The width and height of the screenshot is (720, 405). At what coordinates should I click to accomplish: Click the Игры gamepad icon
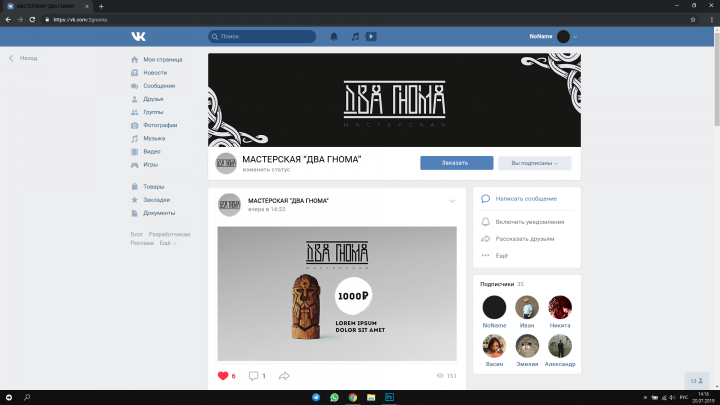pos(135,164)
